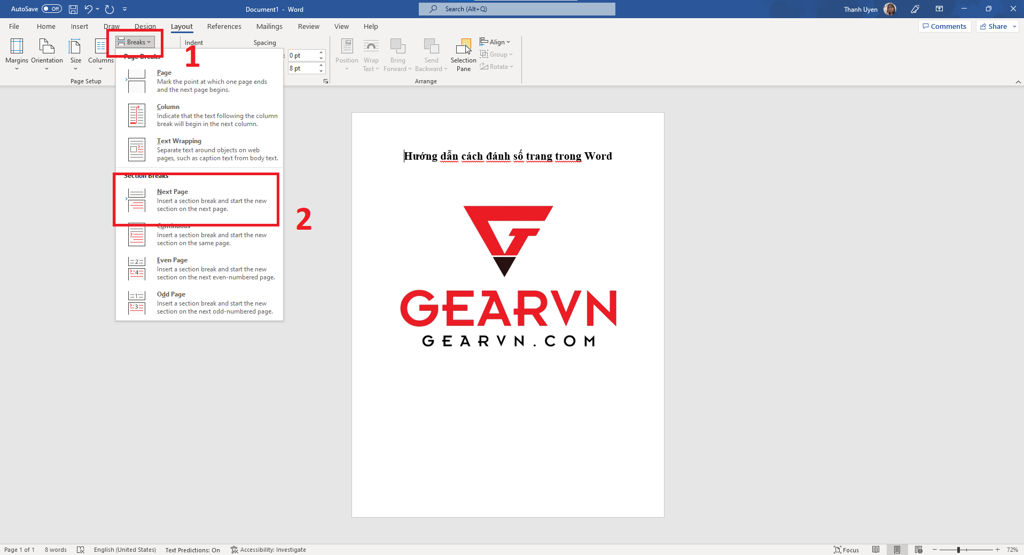Switch to Read Mode view icon
The image size is (1024, 555).
(x=876, y=550)
